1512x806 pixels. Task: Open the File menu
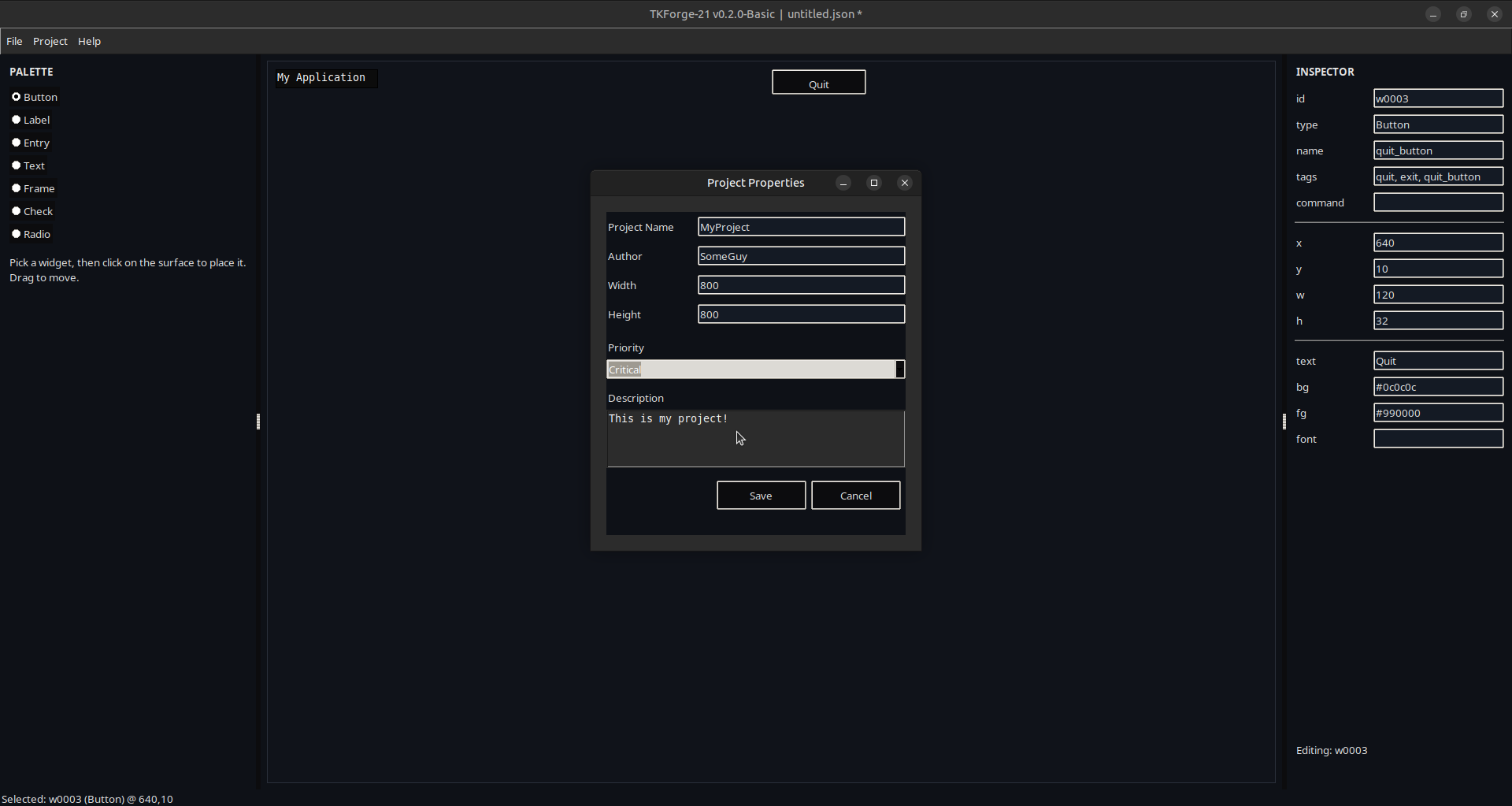point(14,41)
